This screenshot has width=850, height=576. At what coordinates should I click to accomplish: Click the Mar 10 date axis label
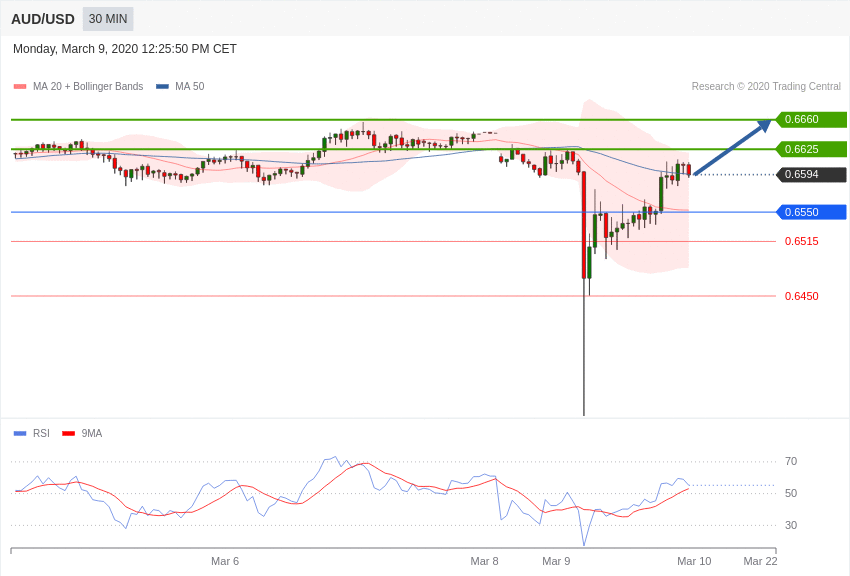tap(694, 561)
